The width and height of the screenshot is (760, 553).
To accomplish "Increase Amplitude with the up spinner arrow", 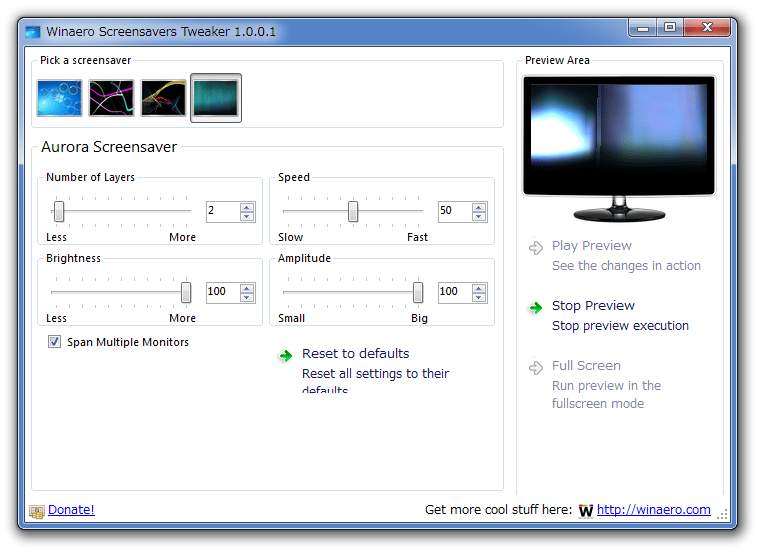I will pos(479,288).
